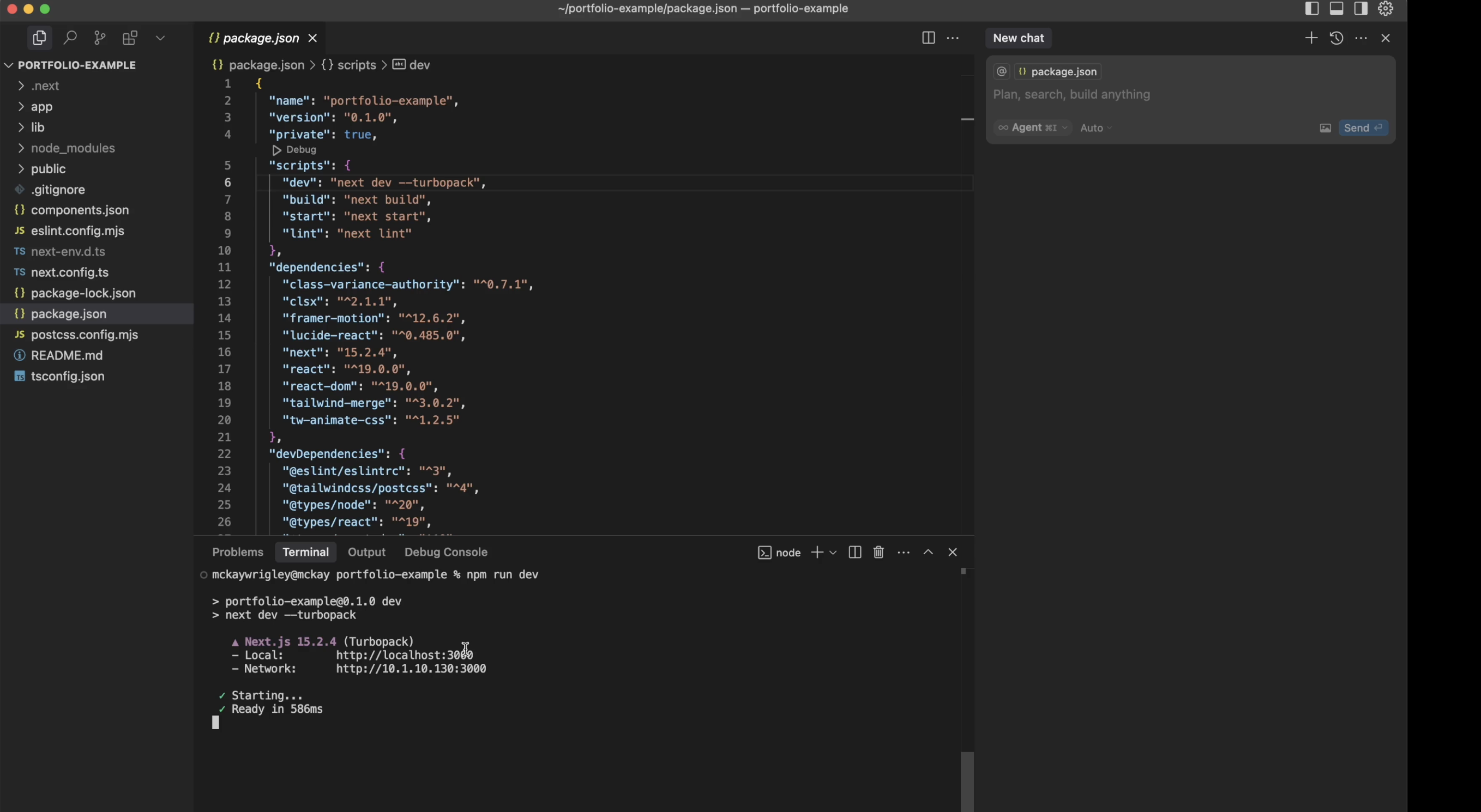Expand the app folder
The width and height of the screenshot is (1481, 812).
97,106
